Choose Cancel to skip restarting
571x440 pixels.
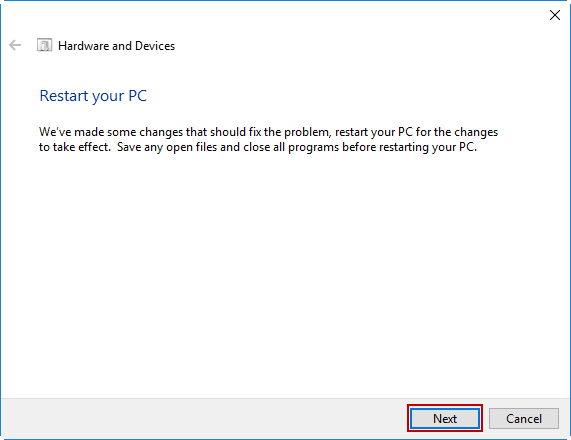tap(524, 419)
